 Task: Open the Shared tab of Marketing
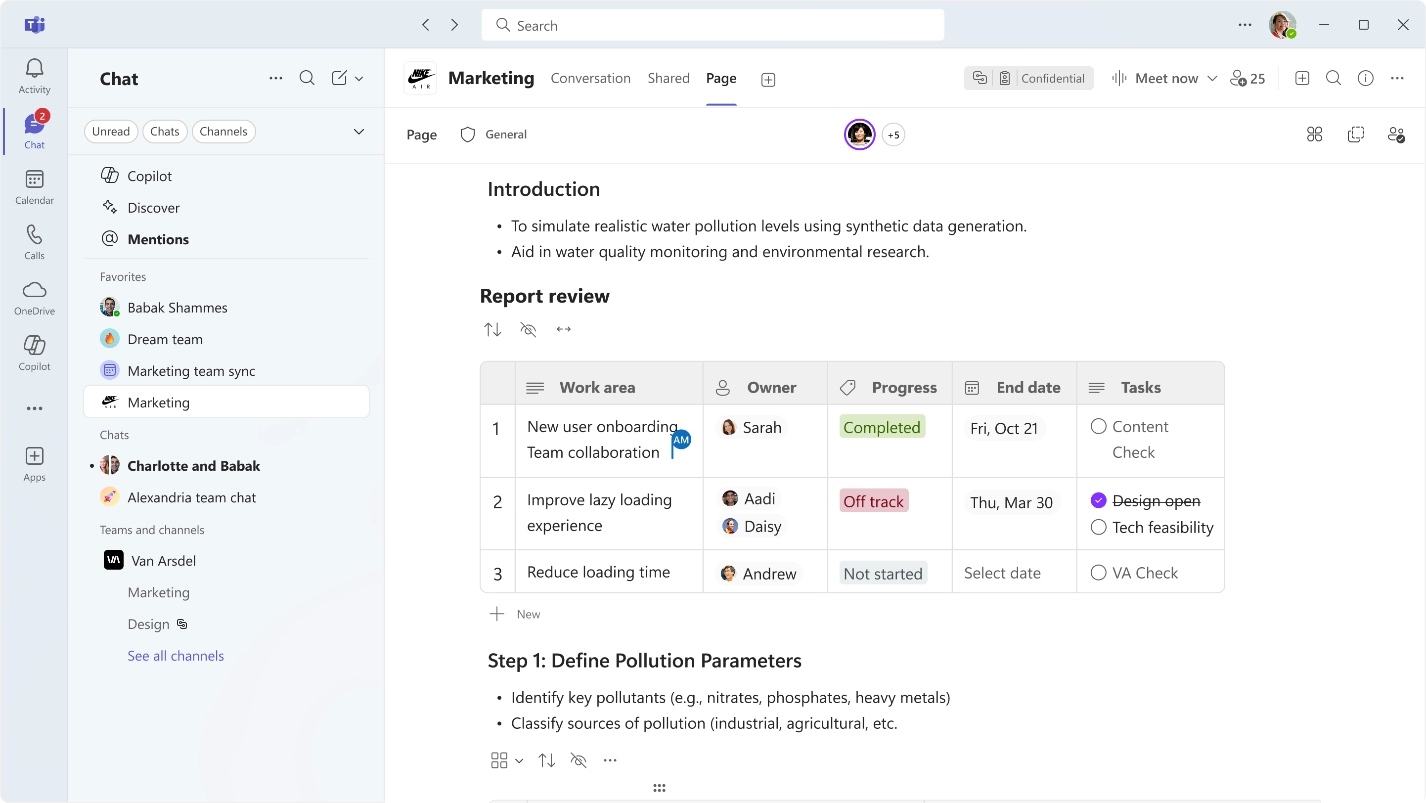coord(668,78)
